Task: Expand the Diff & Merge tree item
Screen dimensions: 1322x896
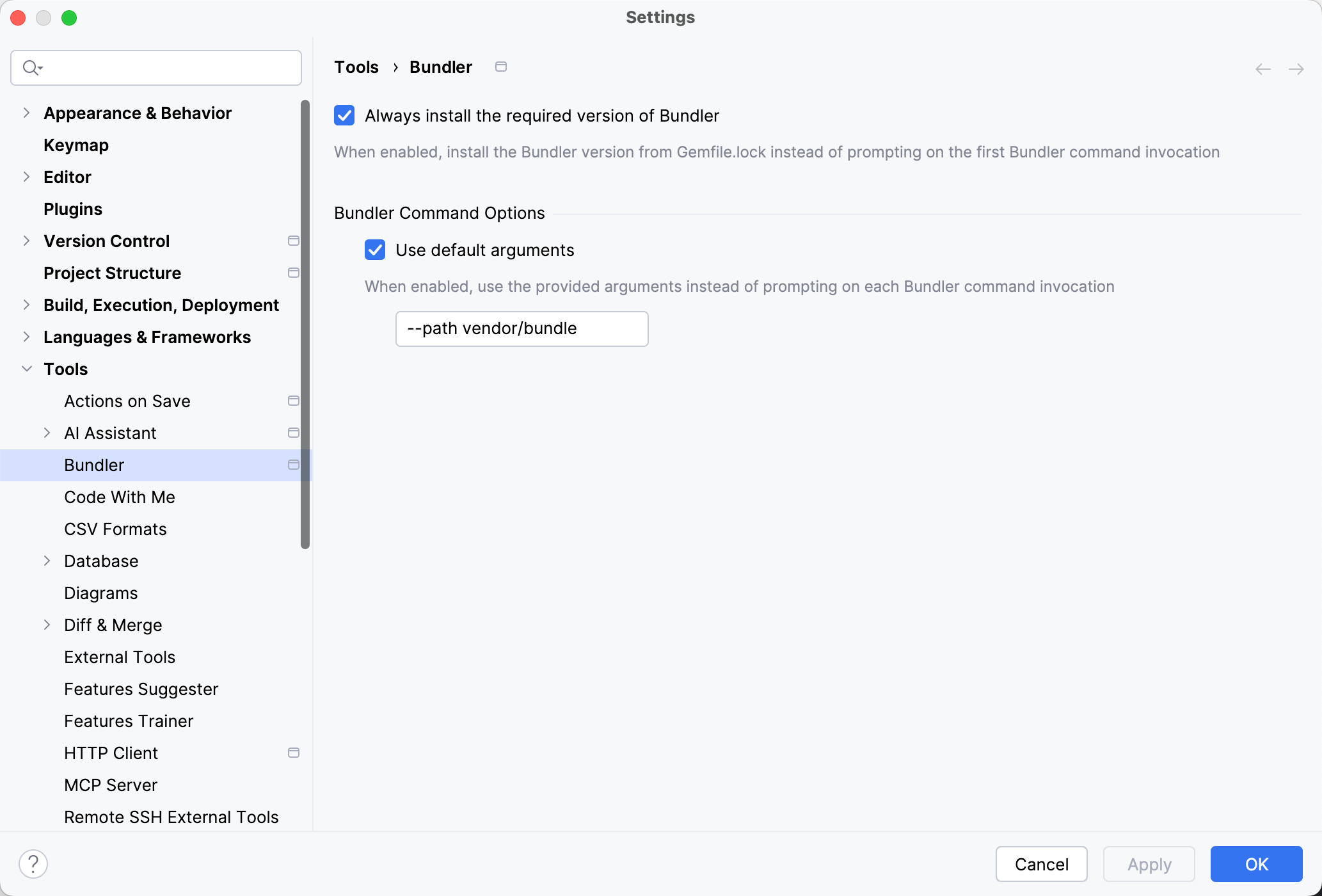Action: point(47,625)
